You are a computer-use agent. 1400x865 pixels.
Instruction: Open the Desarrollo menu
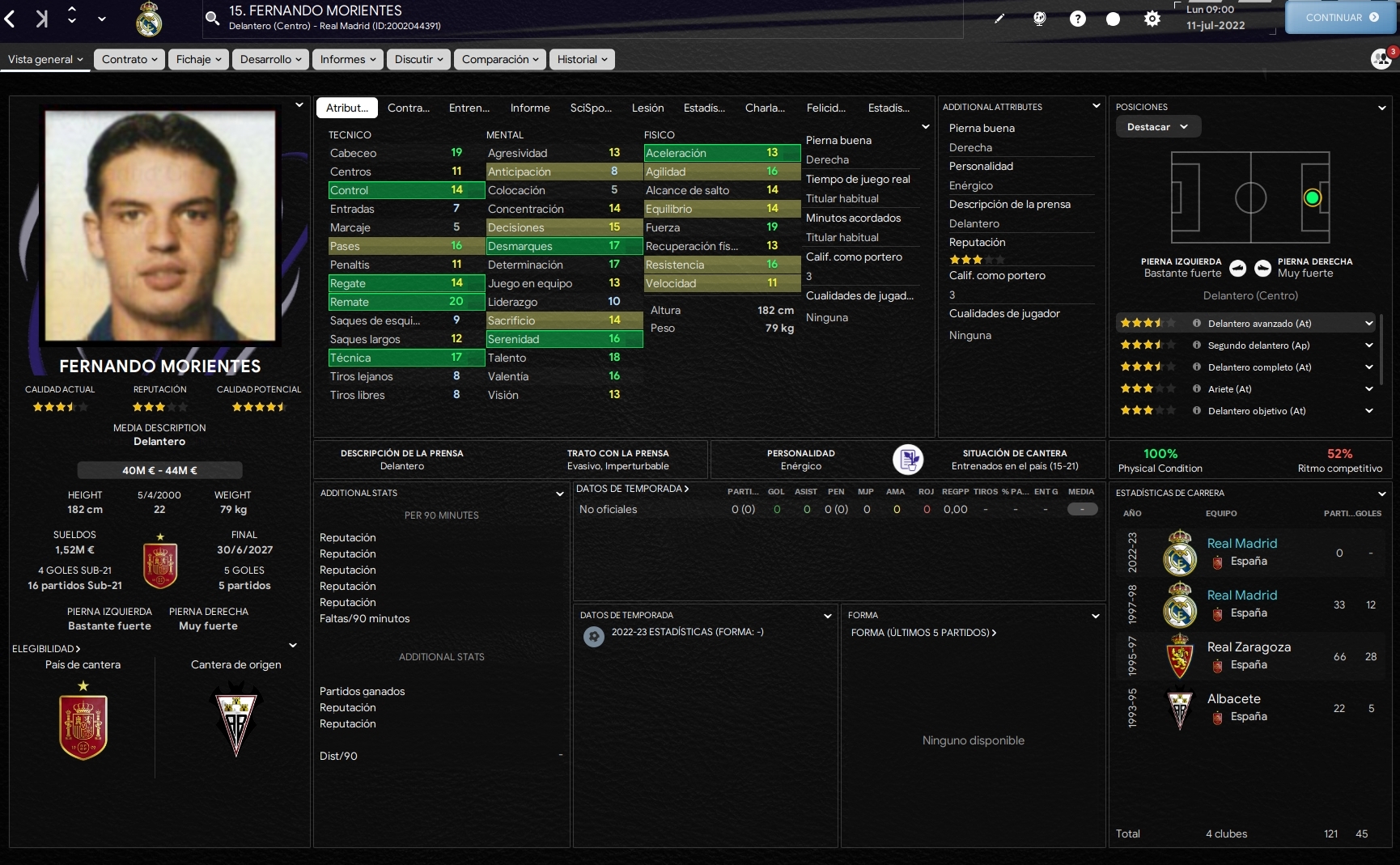271,60
